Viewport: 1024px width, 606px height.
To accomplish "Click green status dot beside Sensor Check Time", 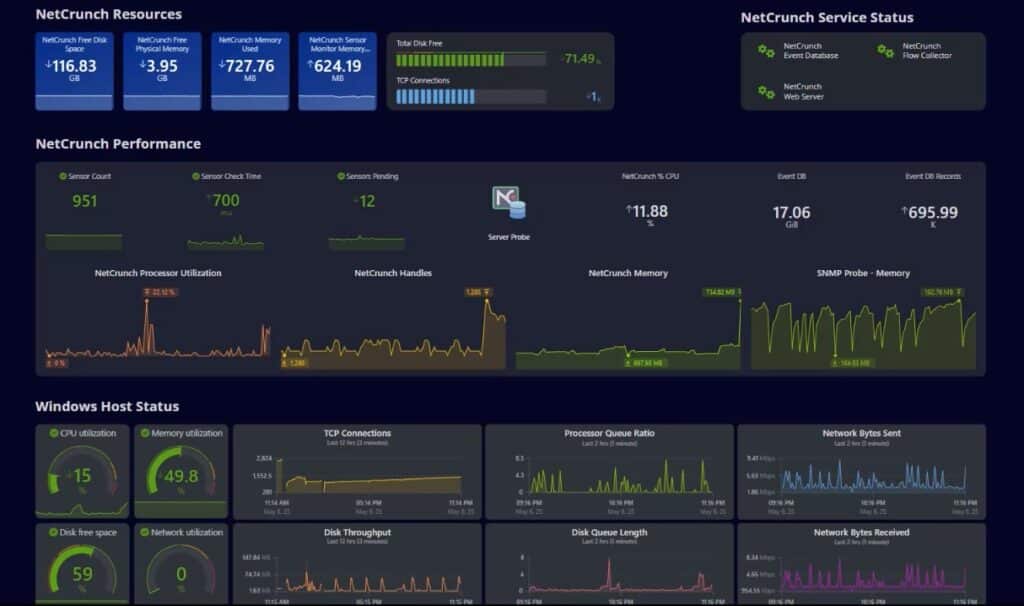I will (x=195, y=176).
